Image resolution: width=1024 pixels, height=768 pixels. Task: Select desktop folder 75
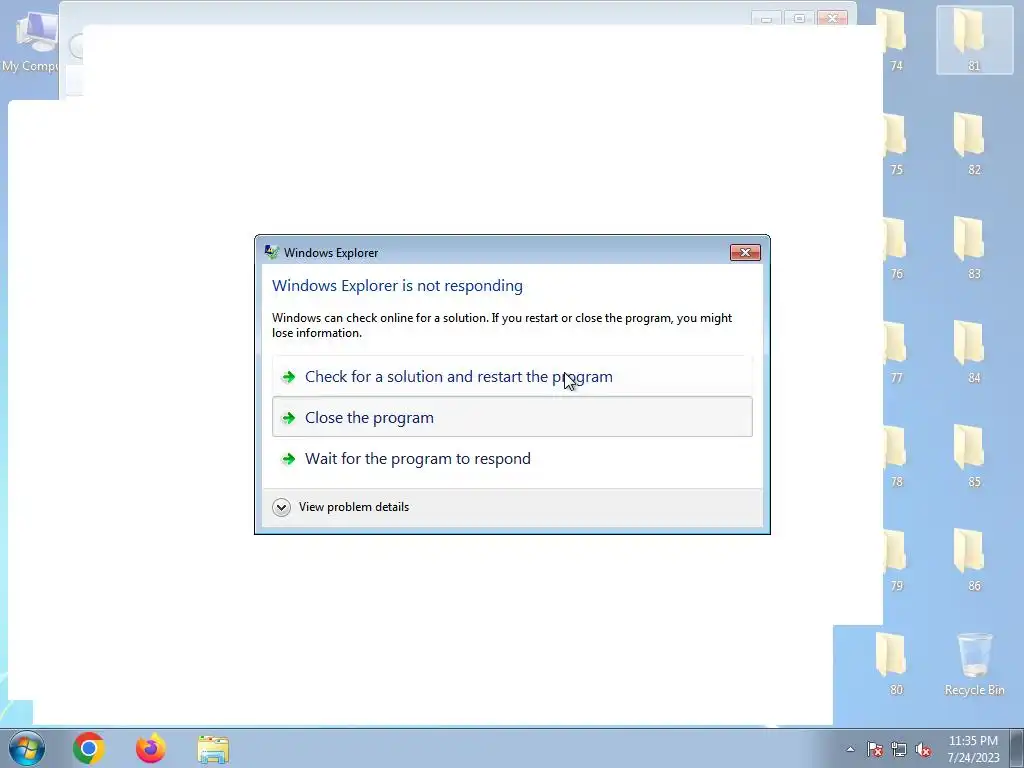[x=895, y=144]
